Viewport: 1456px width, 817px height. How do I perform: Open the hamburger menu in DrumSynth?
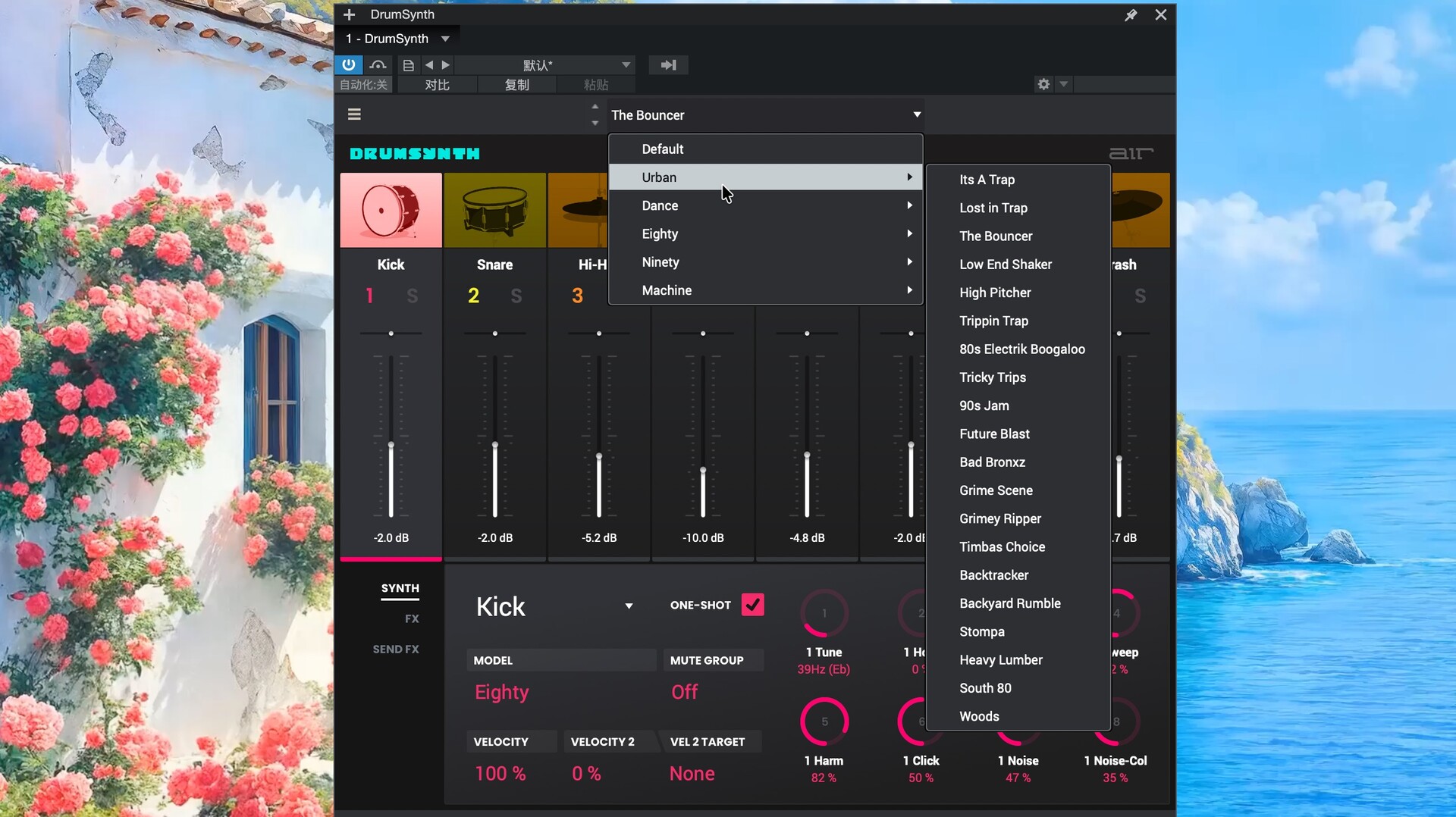(354, 114)
